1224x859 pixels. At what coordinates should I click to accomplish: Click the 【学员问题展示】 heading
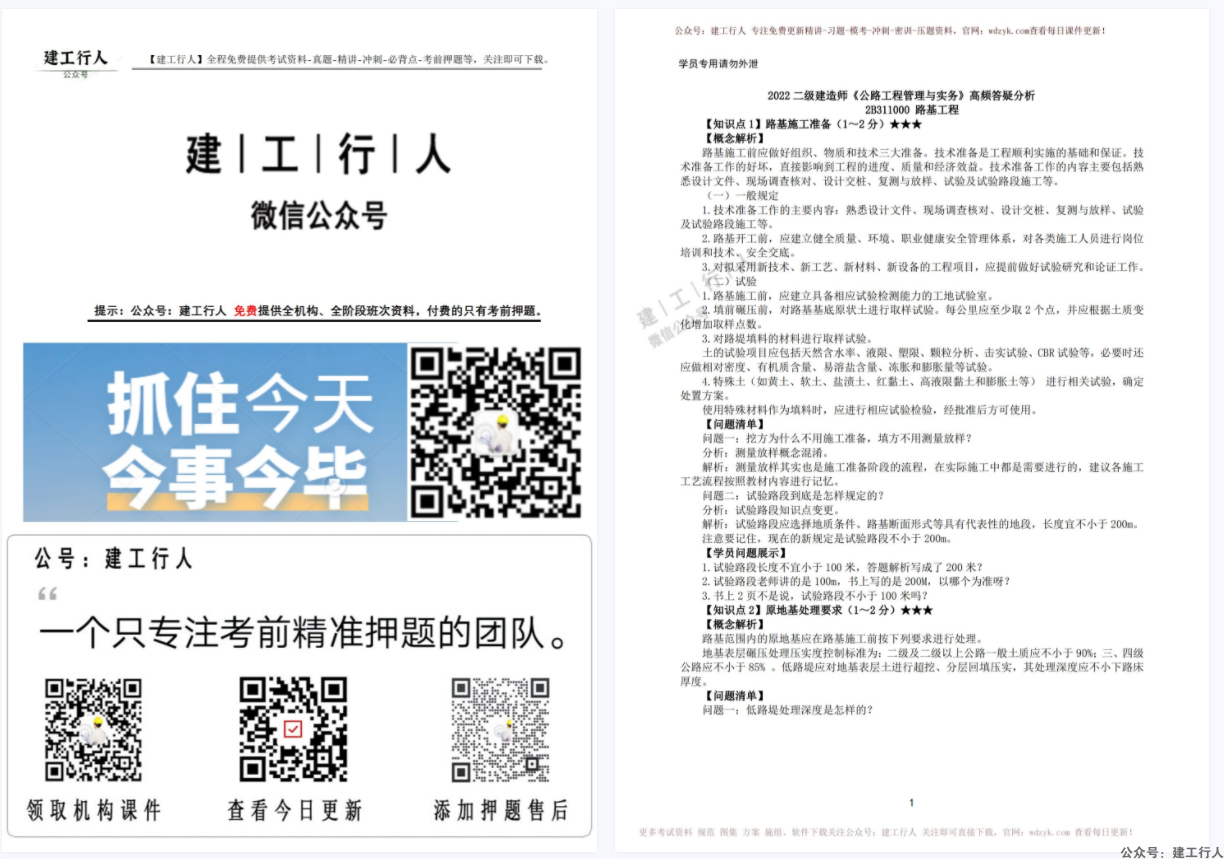click(745, 553)
